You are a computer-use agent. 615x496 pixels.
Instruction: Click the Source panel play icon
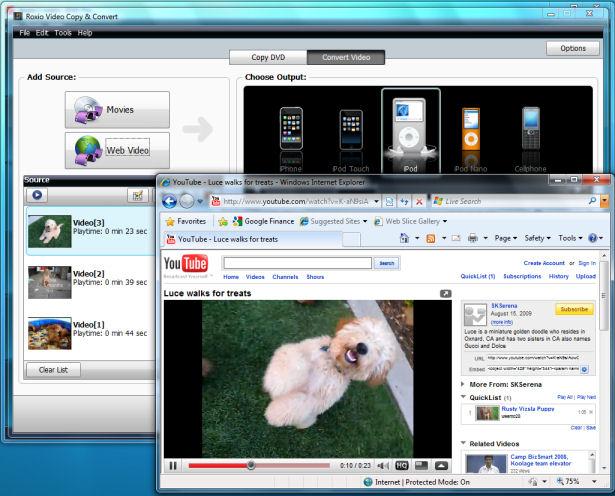(37, 195)
